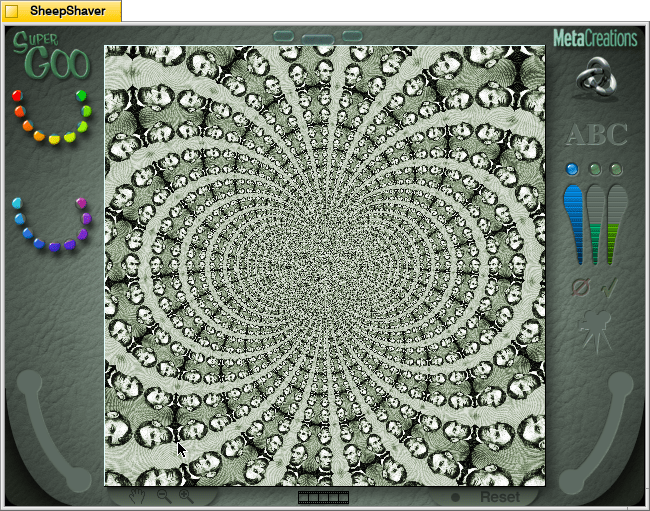The height and width of the screenshot is (511, 650).
Task: Pick the dark green ball ending the warm arc
Action: pyautogui.click(x=81, y=96)
